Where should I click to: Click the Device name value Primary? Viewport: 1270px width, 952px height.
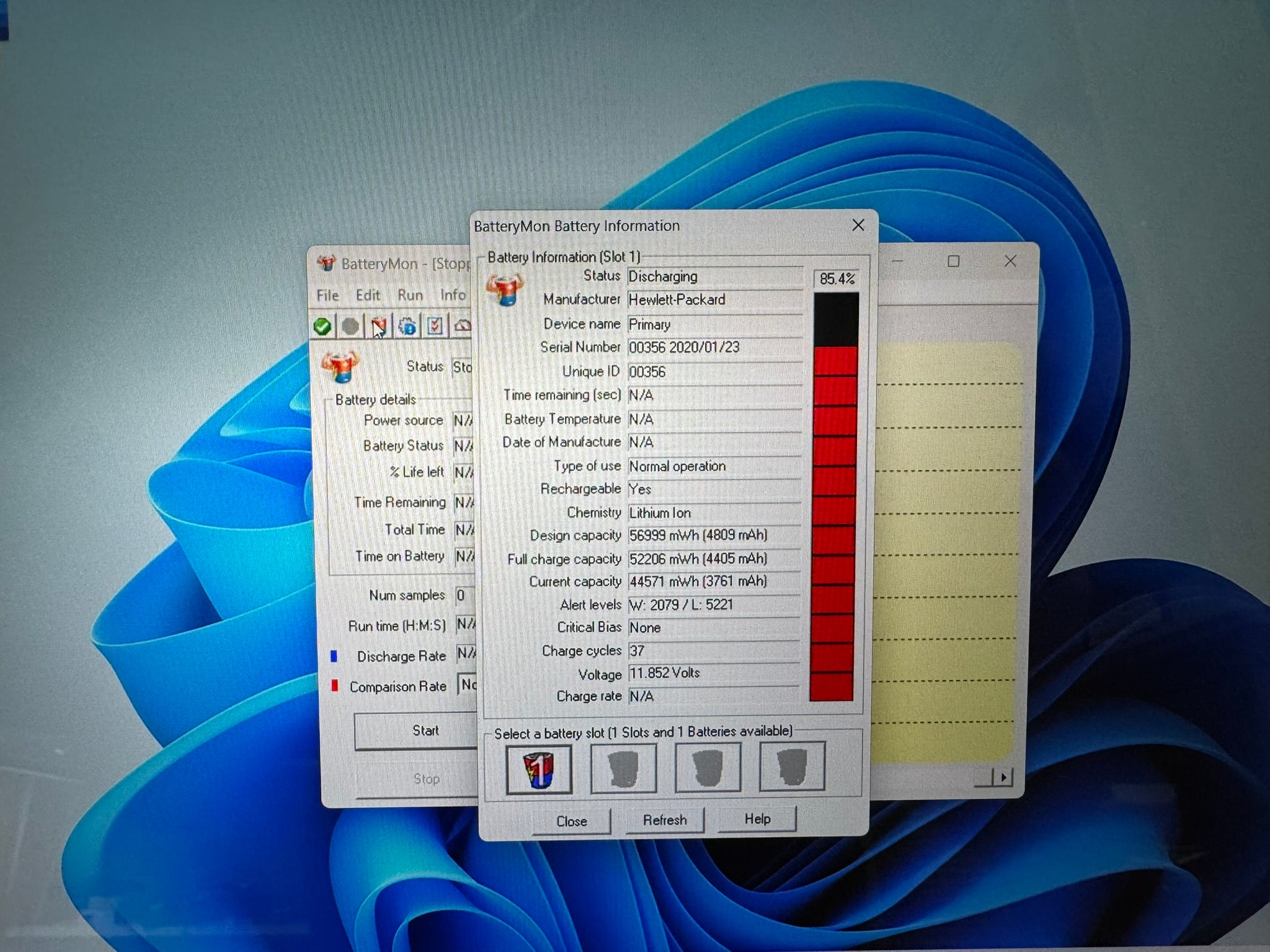pyautogui.click(x=715, y=324)
